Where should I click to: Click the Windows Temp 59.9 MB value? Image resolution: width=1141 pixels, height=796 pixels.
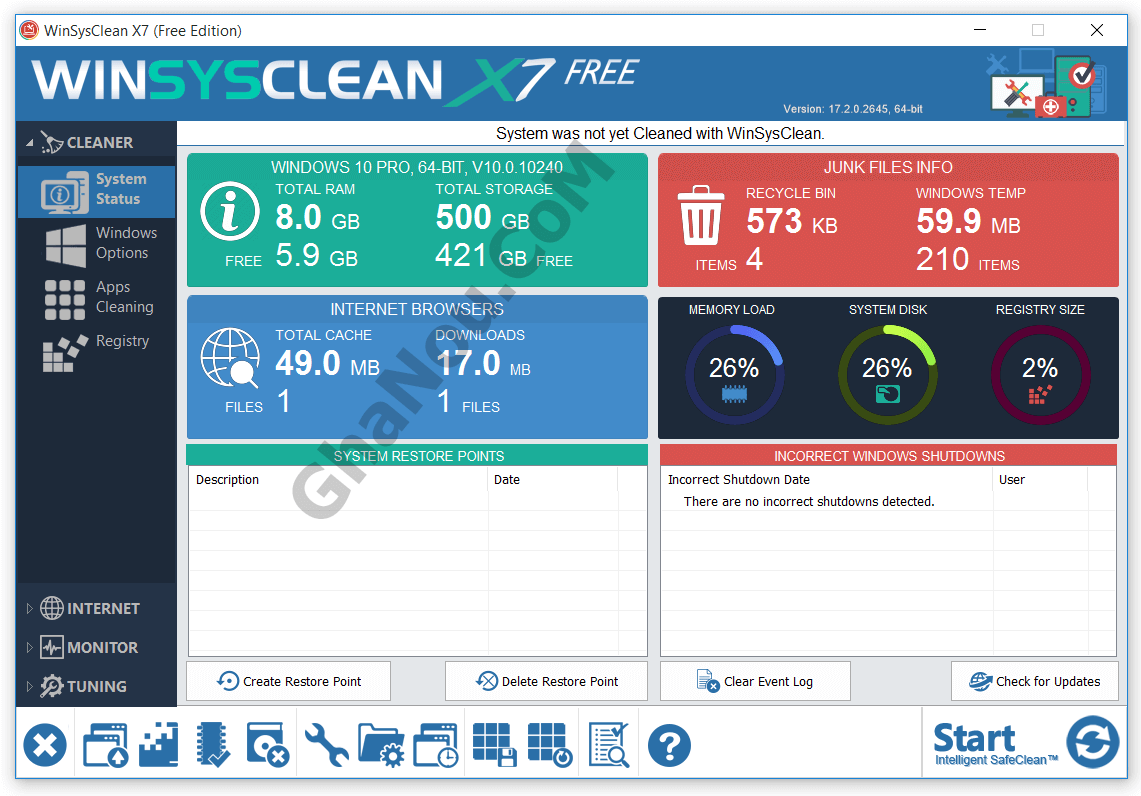pyautogui.click(x=969, y=221)
